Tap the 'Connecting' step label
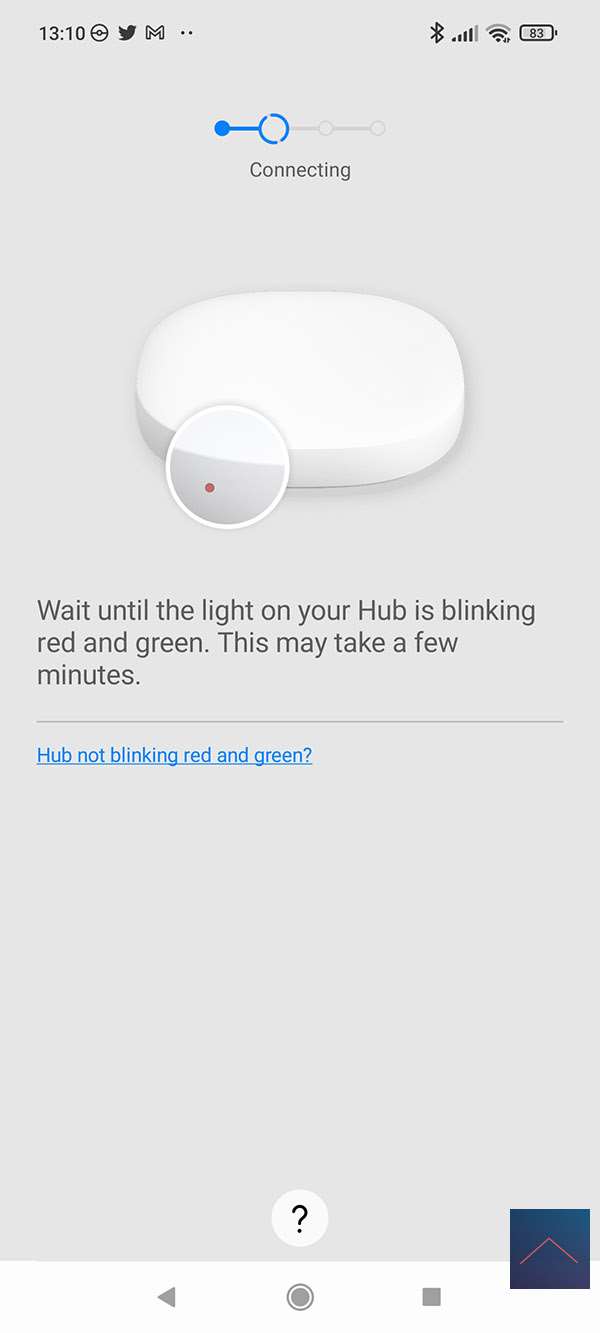This screenshot has height=1333, width=600. pyautogui.click(x=300, y=170)
